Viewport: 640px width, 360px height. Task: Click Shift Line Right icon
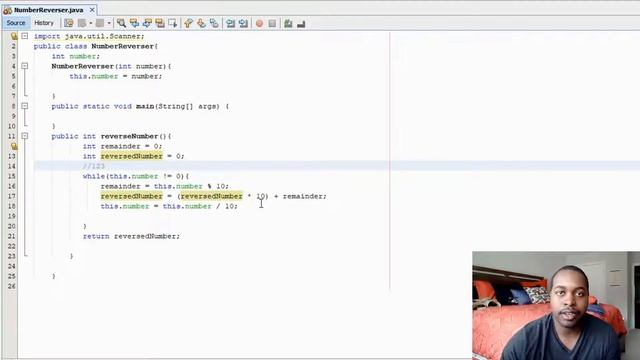pyautogui.click(x=243, y=23)
